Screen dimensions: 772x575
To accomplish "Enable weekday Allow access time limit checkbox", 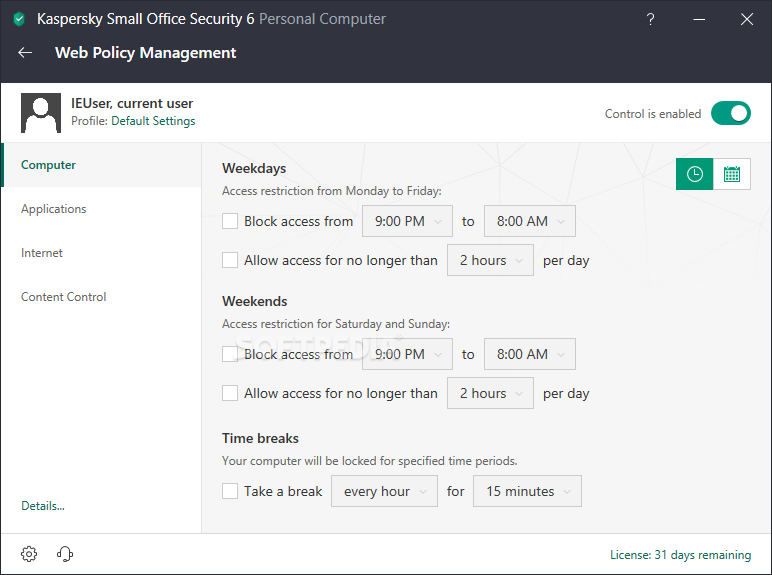I will click(230, 260).
